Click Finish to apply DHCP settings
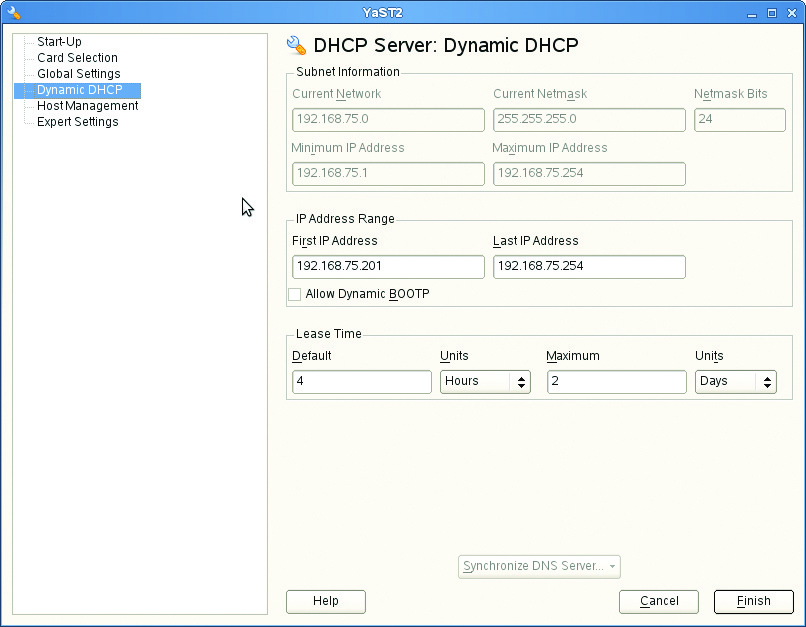The image size is (806, 627). (x=753, y=601)
